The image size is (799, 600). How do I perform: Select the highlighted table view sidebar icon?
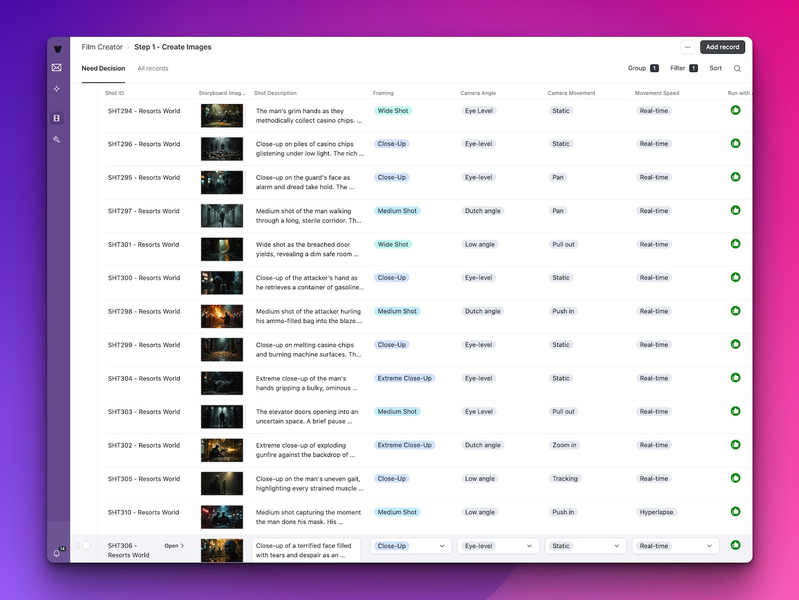[57, 118]
